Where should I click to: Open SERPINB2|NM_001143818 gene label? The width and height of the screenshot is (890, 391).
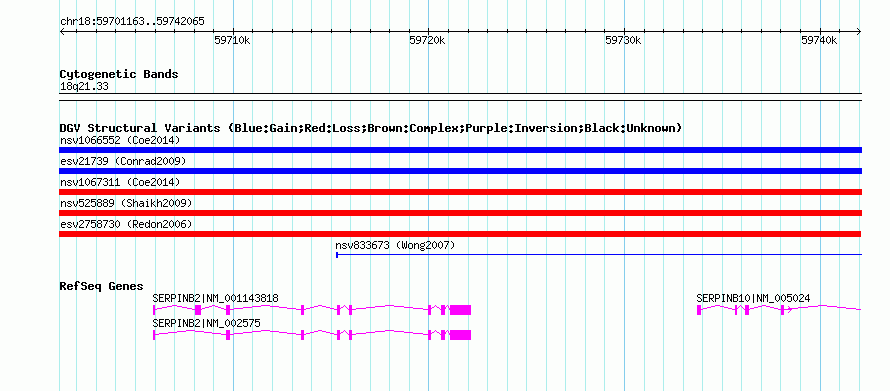point(216,298)
